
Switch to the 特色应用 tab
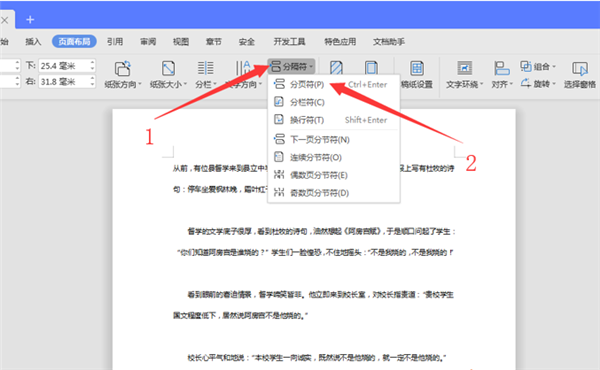(x=340, y=41)
